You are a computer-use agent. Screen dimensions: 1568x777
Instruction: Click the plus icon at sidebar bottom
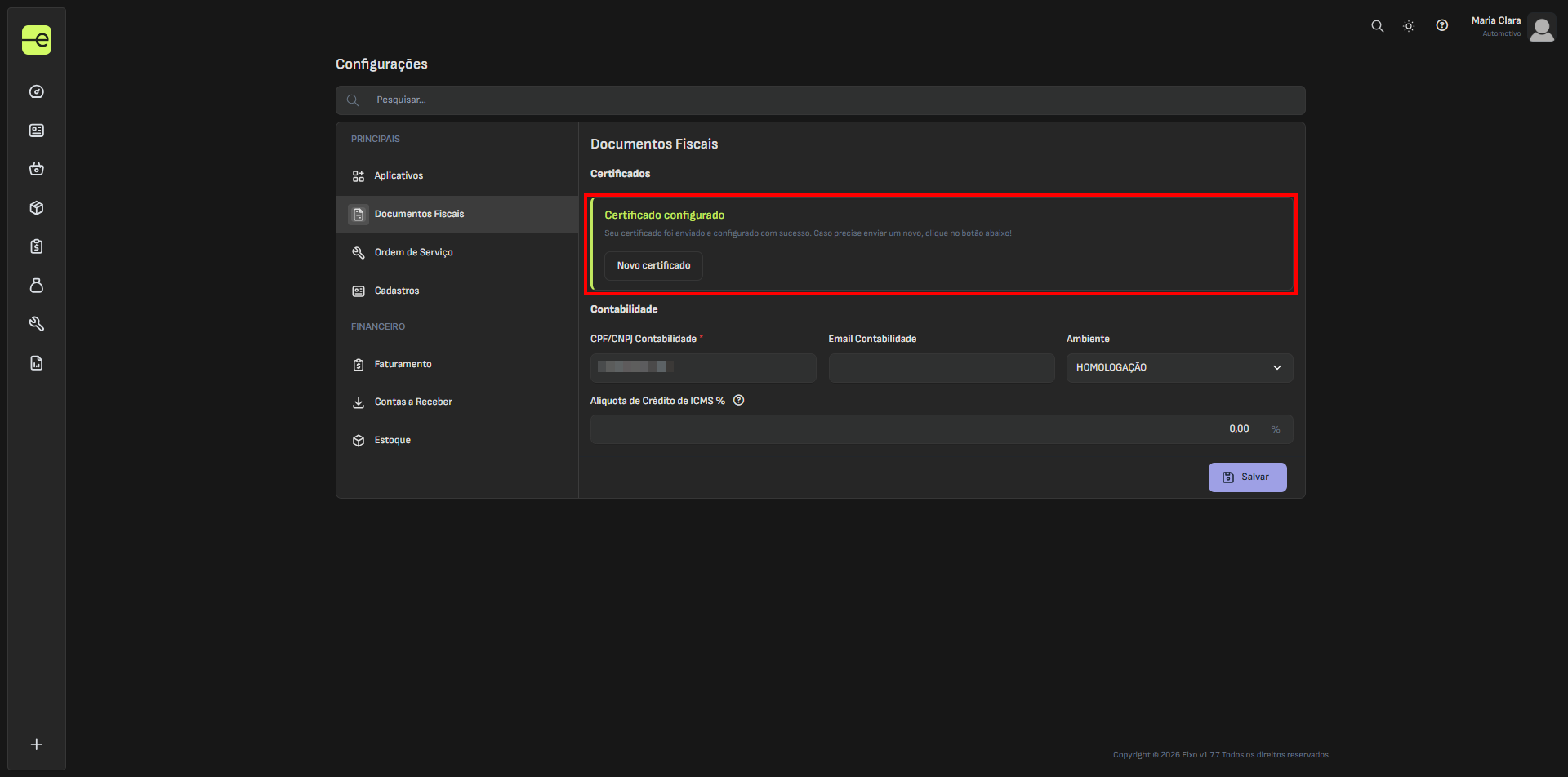[x=37, y=744]
